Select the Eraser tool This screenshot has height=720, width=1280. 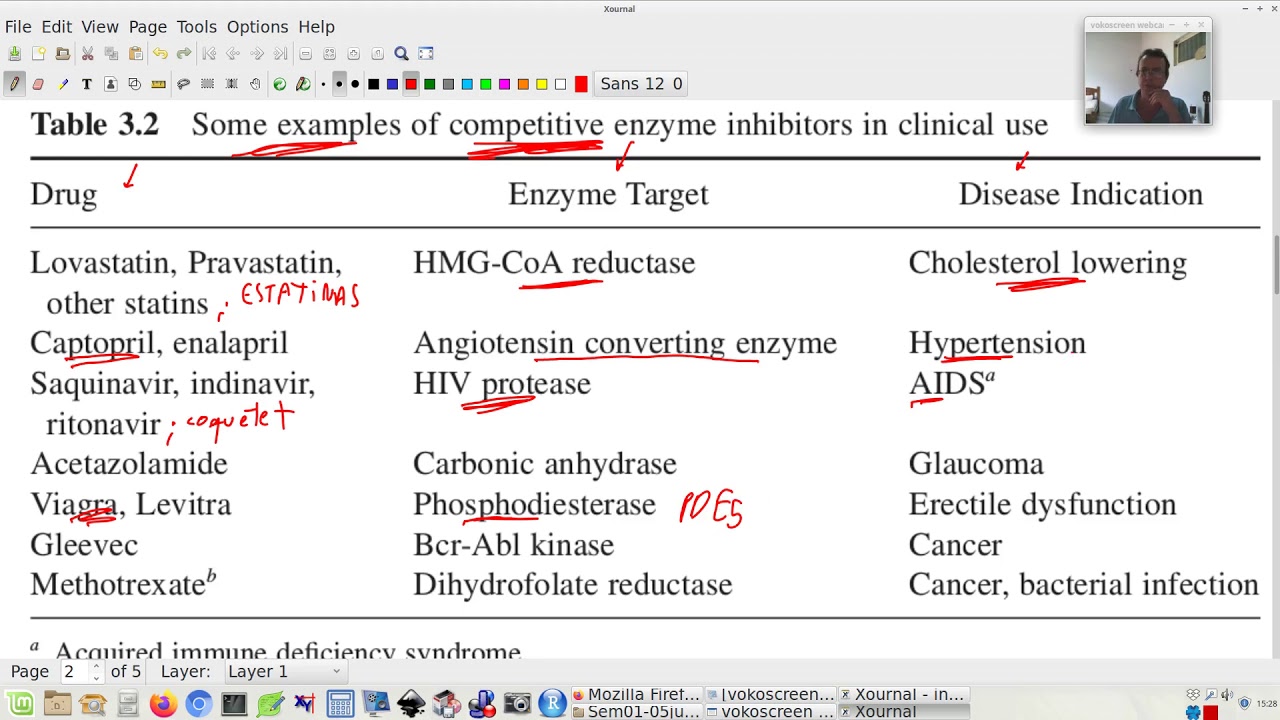coord(38,84)
